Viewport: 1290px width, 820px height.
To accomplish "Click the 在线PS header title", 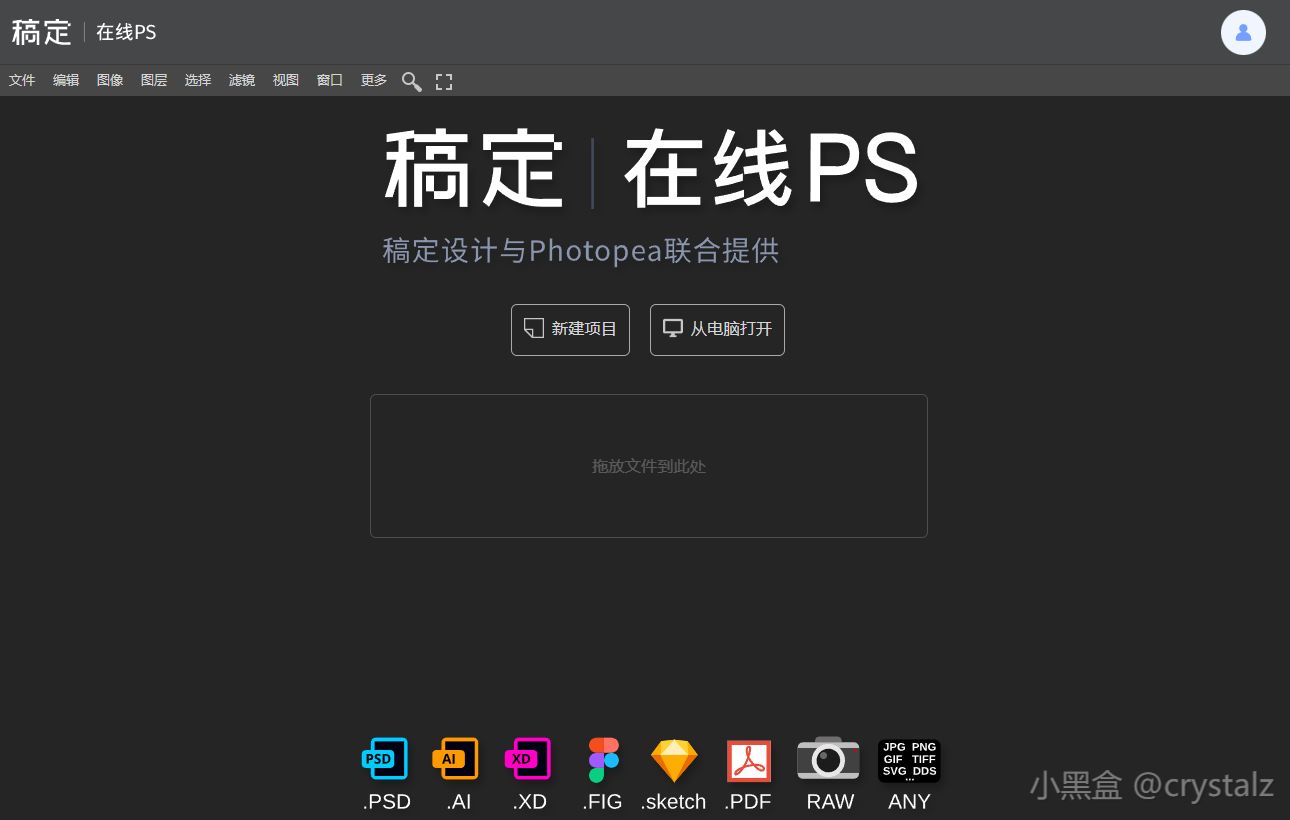I will tap(126, 32).
